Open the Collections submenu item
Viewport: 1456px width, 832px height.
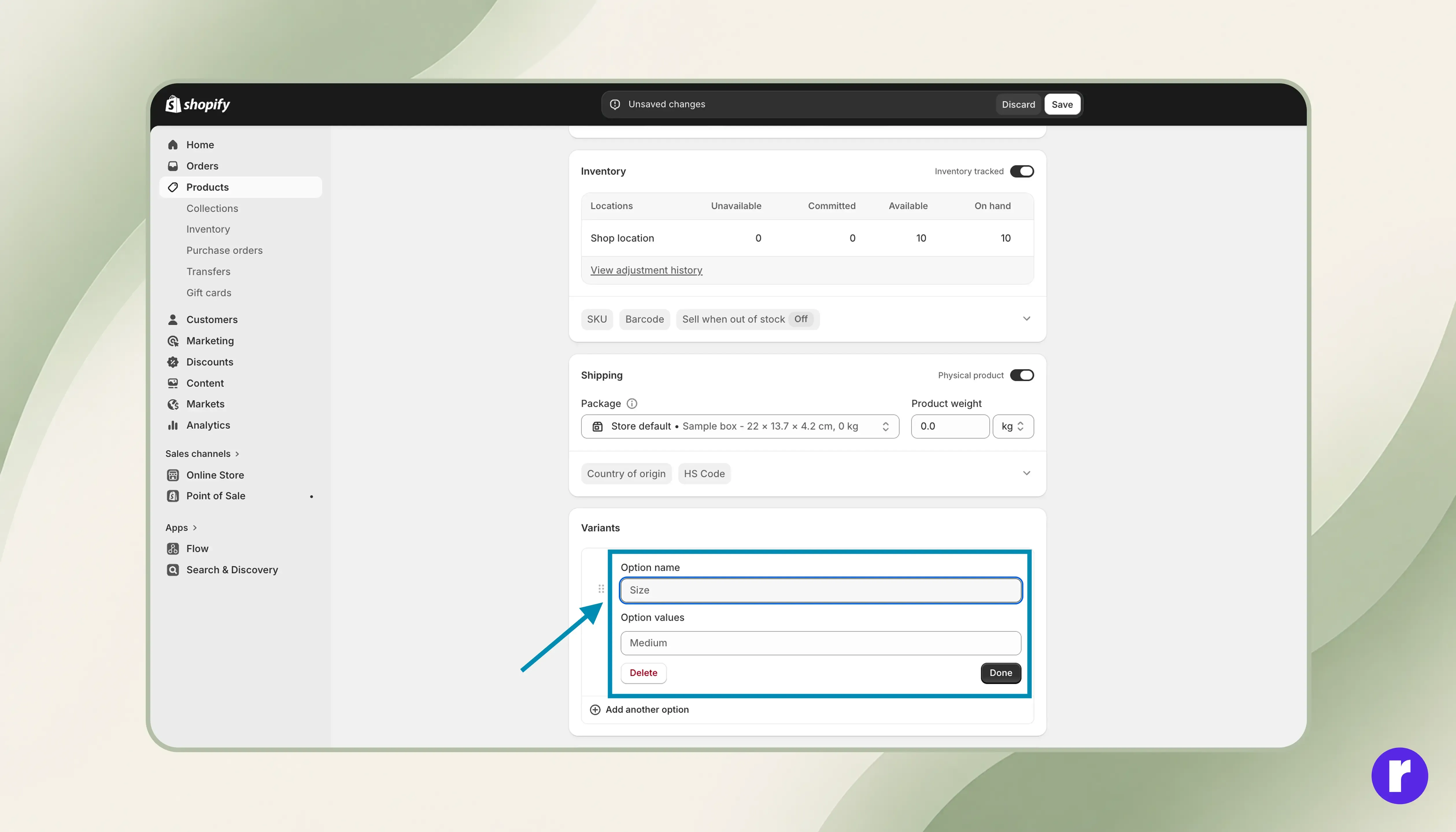(212, 209)
